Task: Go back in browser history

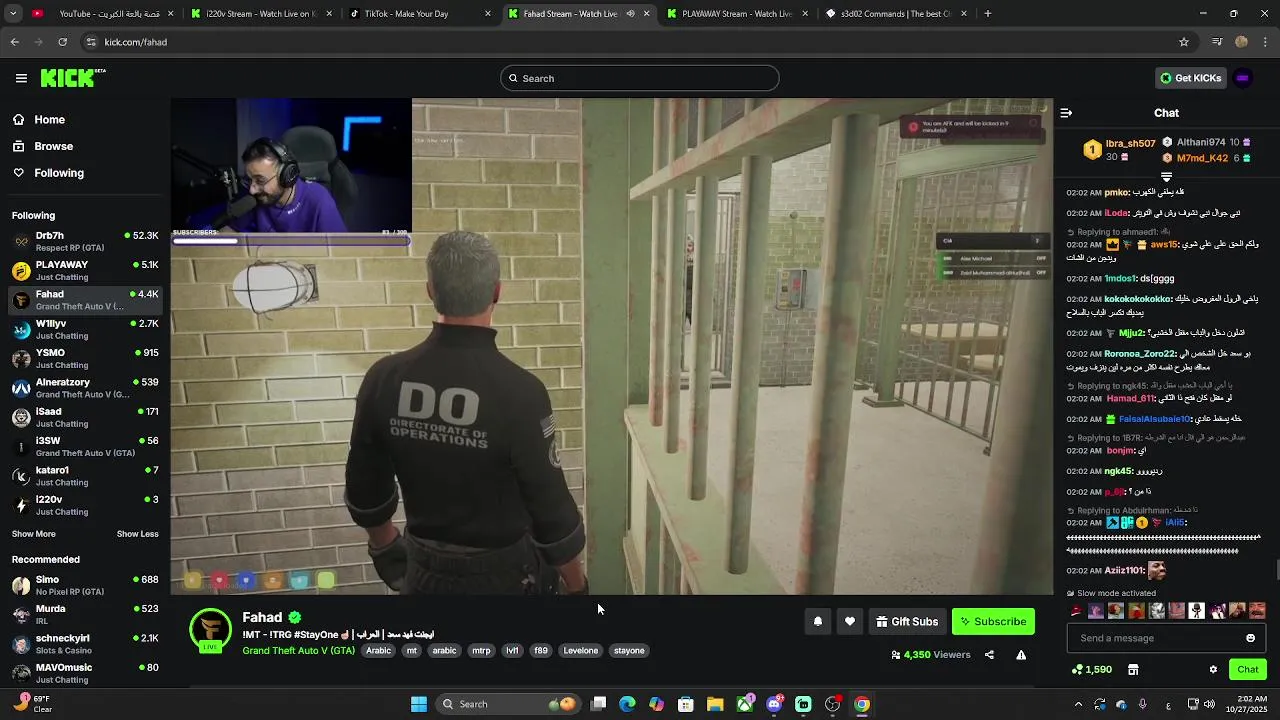Action: 14,42
